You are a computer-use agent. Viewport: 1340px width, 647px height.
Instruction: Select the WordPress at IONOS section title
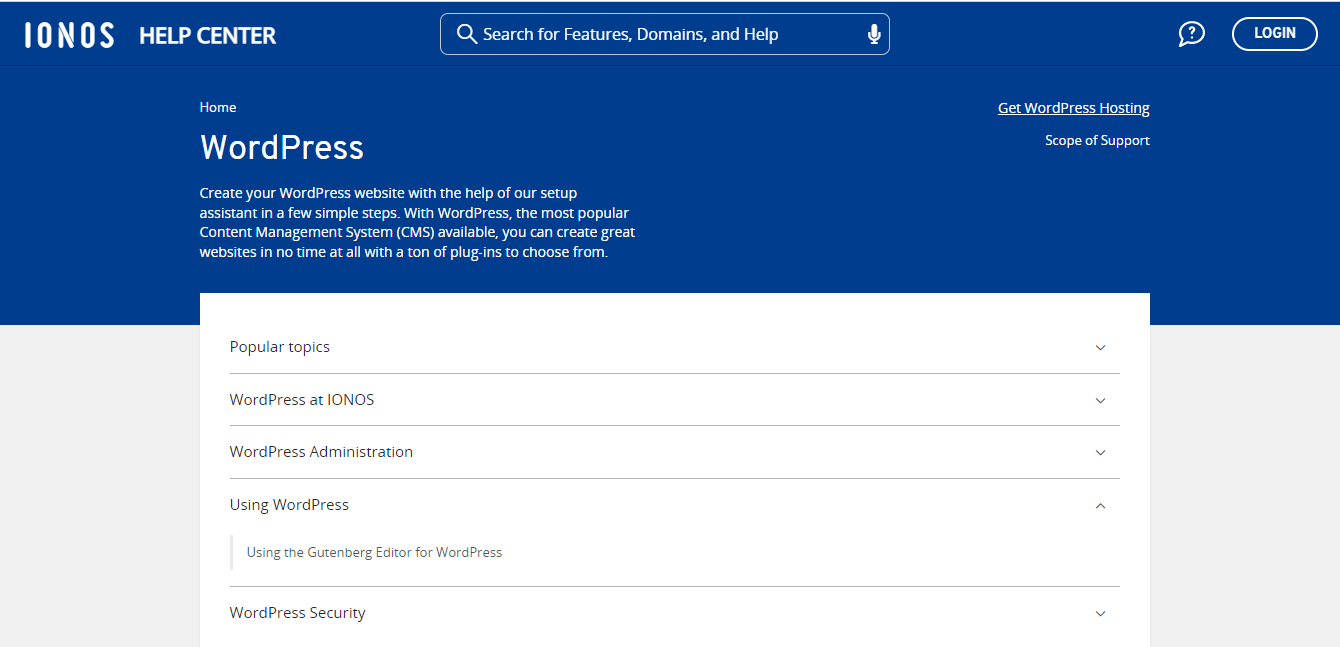[x=302, y=399]
